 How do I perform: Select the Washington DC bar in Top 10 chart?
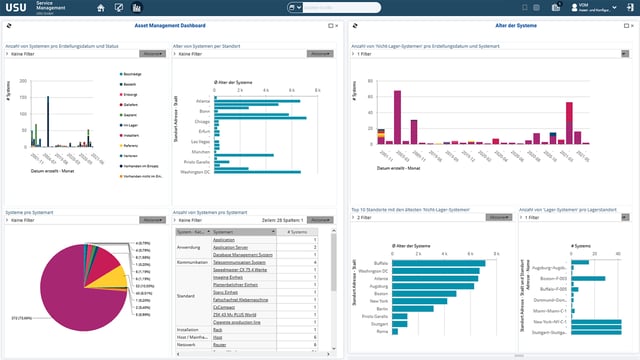click(x=436, y=271)
